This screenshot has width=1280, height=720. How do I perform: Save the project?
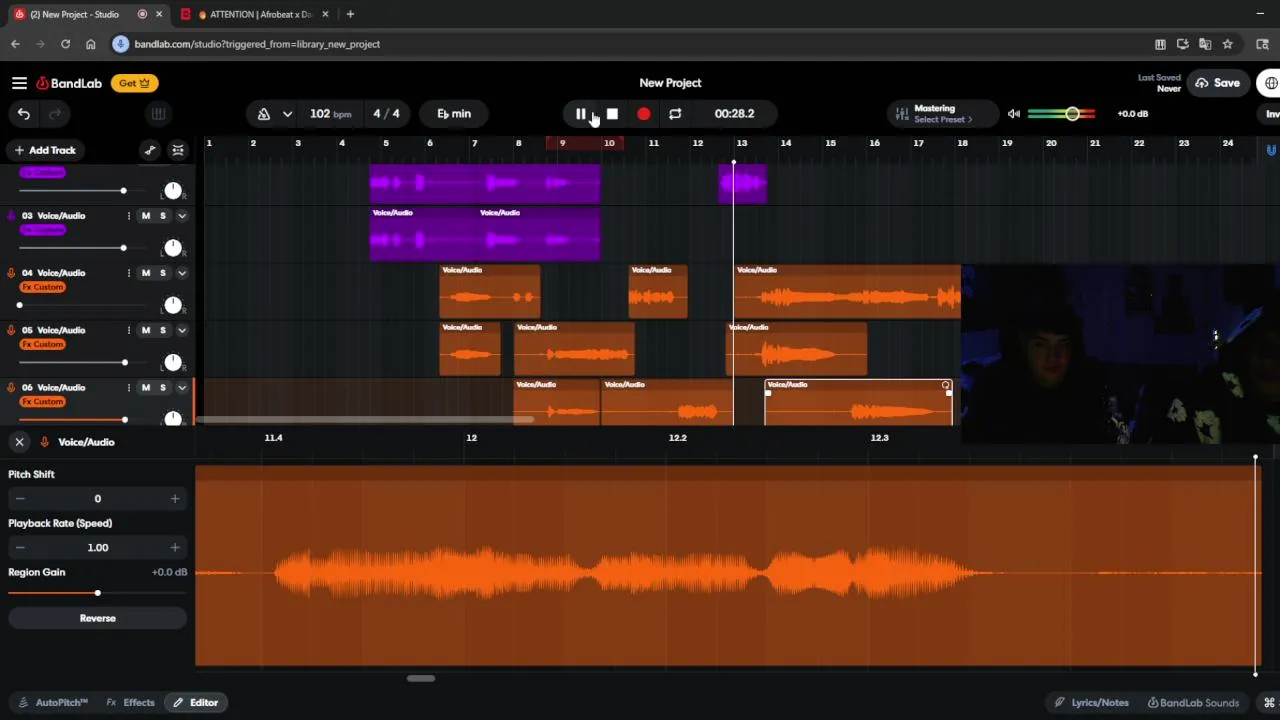tap(1217, 83)
